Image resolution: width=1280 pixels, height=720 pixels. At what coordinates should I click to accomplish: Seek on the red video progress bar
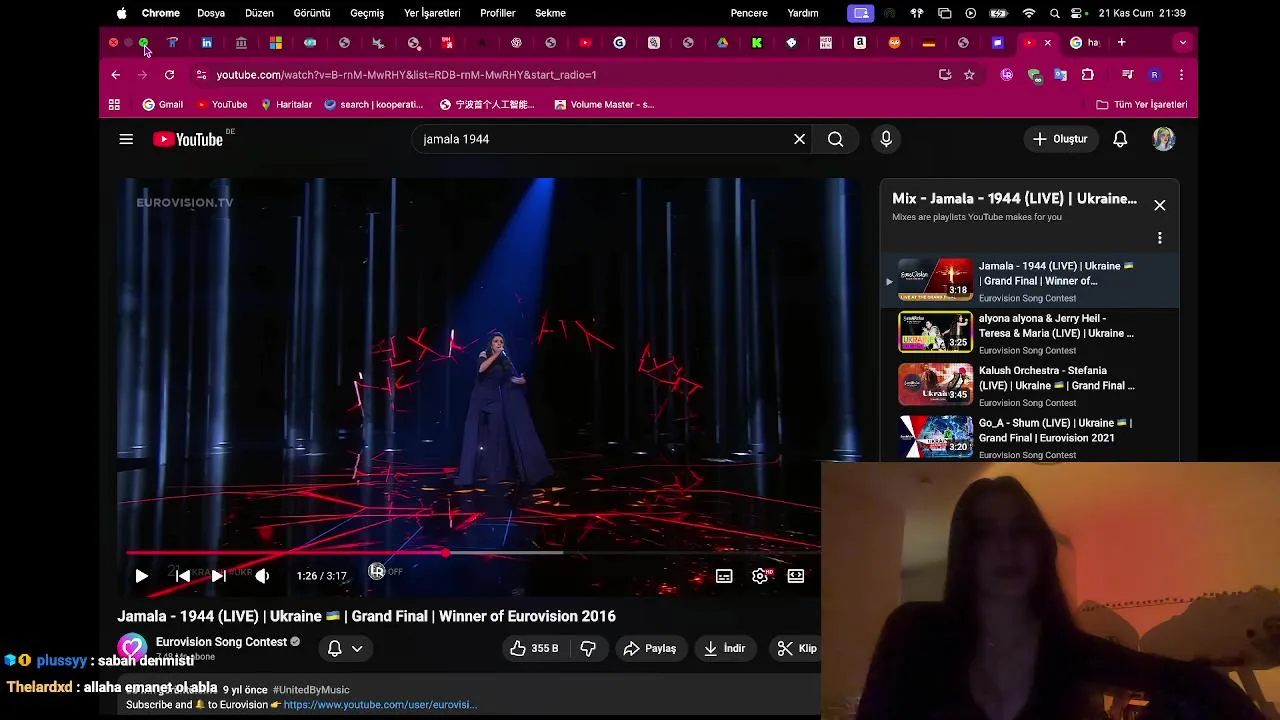(x=473, y=552)
